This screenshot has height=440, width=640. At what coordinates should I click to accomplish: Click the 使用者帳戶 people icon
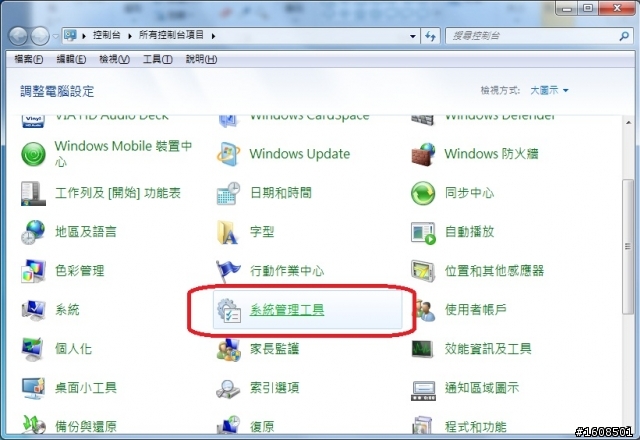(x=425, y=311)
